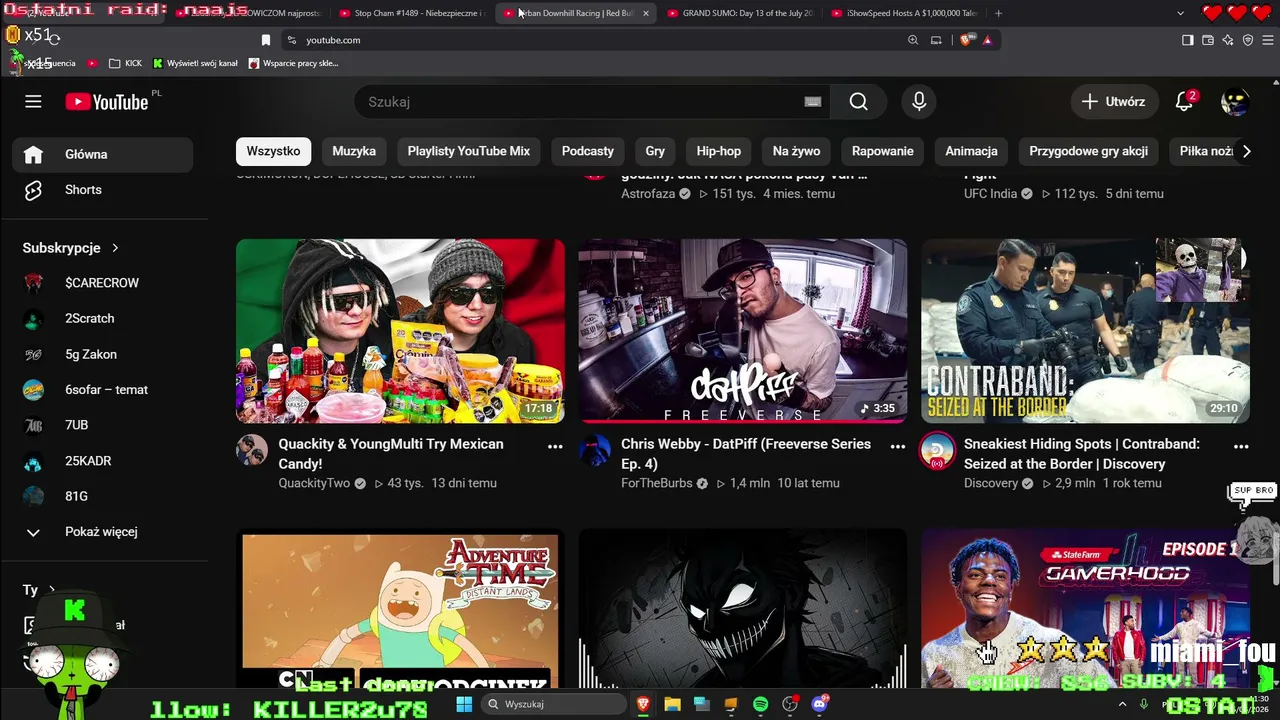Expand the Subskrypcje section chevron
1280x720 pixels.
pyautogui.click(x=115, y=248)
